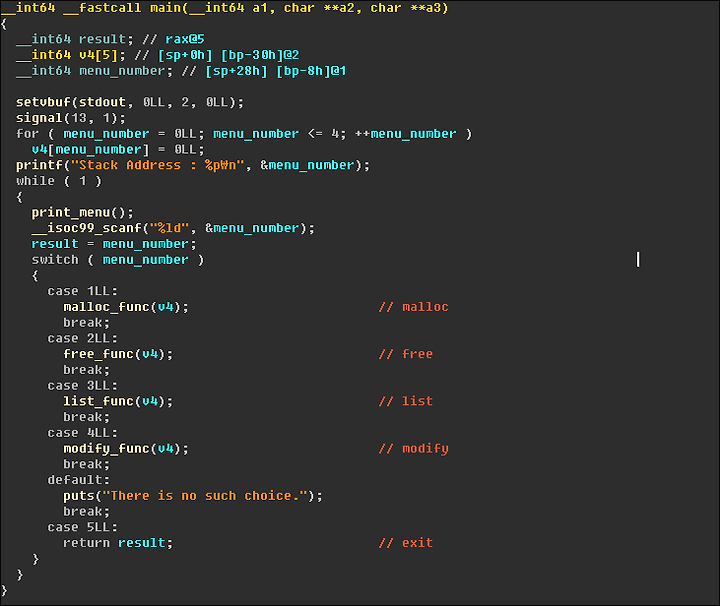Click the switch keyword
The height and width of the screenshot is (606, 720).
point(55,260)
